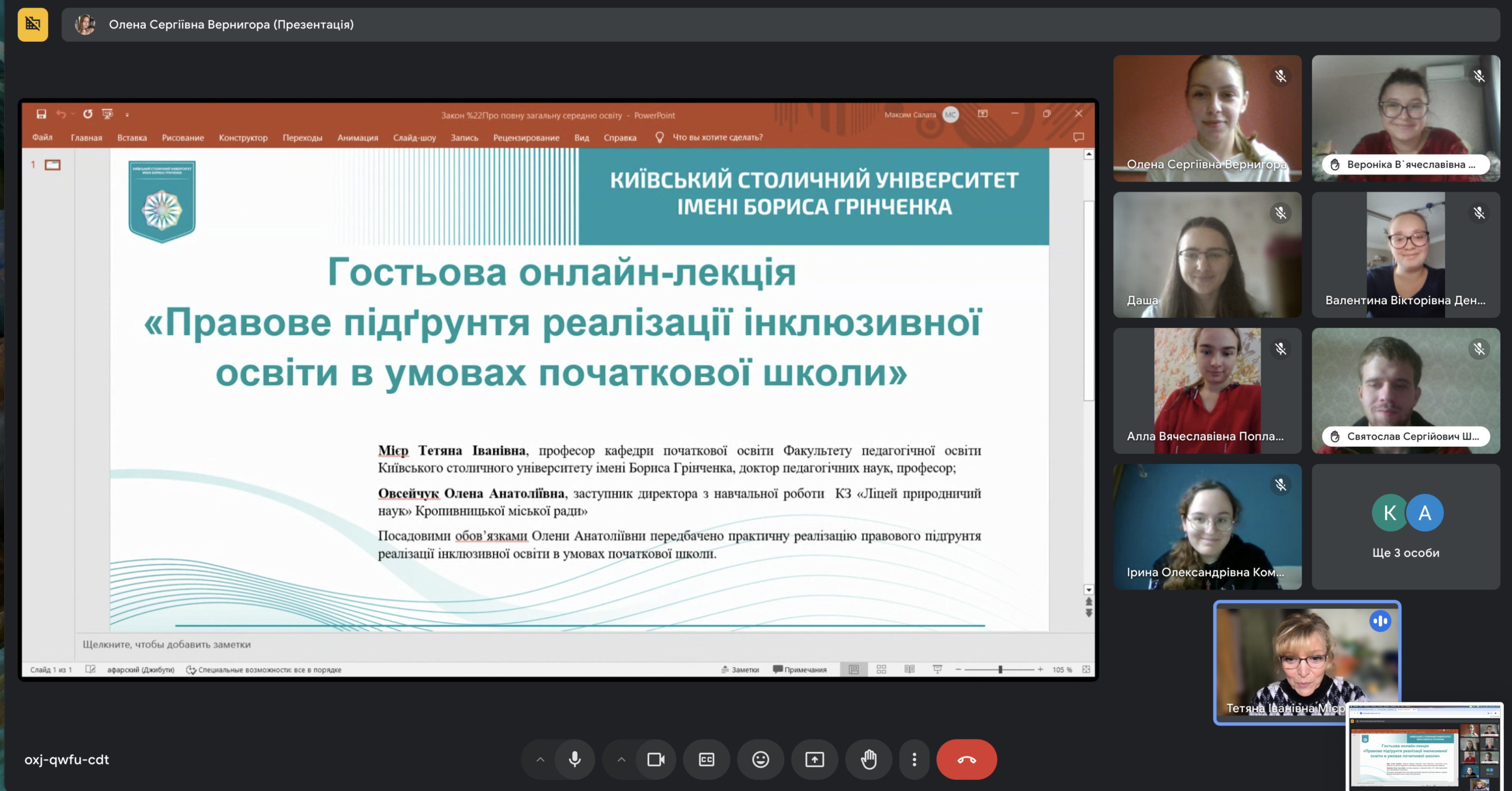Click the Заметки button in status bar

point(740,669)
